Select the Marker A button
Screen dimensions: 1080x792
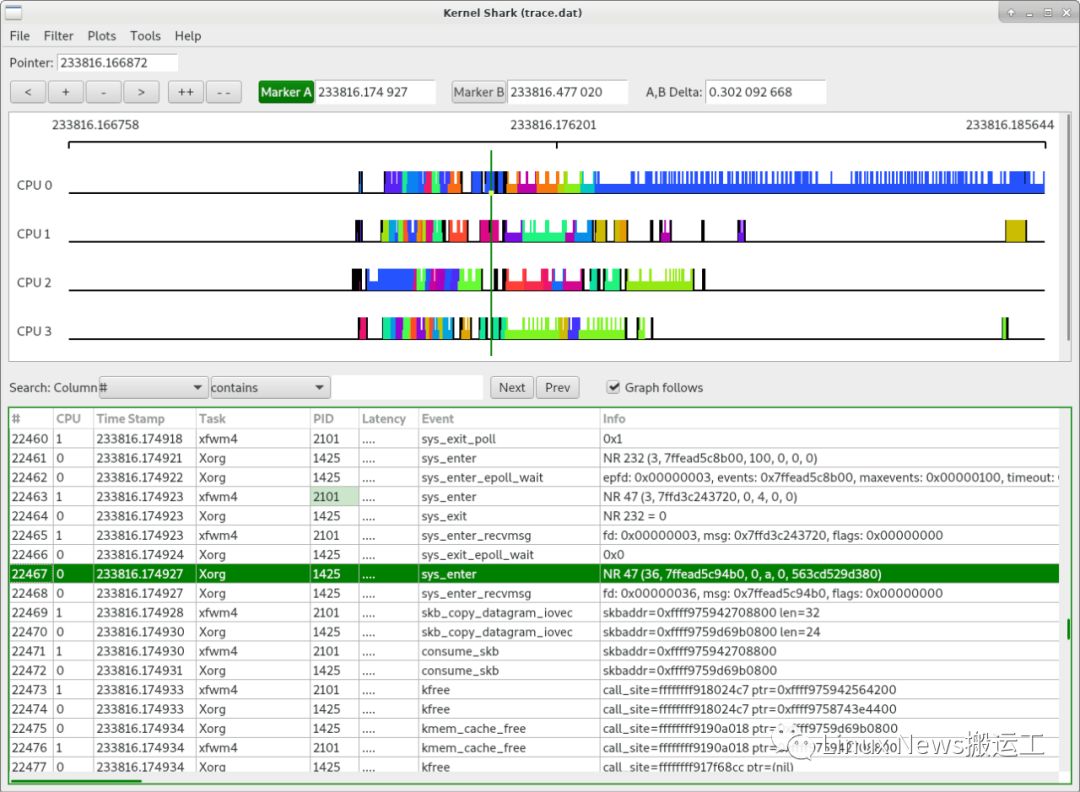tap(286, 92)
